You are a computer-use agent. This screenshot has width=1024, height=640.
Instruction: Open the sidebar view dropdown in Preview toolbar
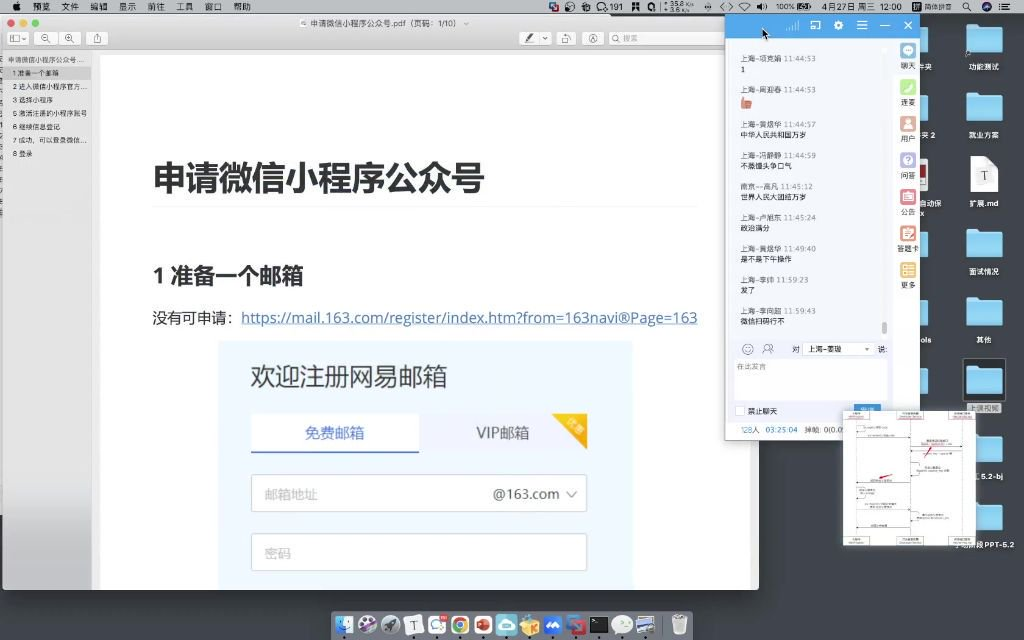coord(18,39)
